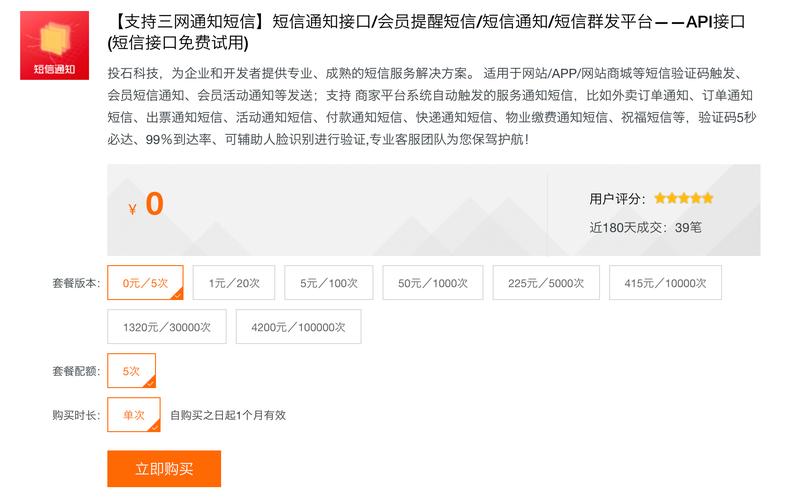Click the 购买时长 label
The height and width of the screenshot is (500, 789).
click(x=76, y=415)
